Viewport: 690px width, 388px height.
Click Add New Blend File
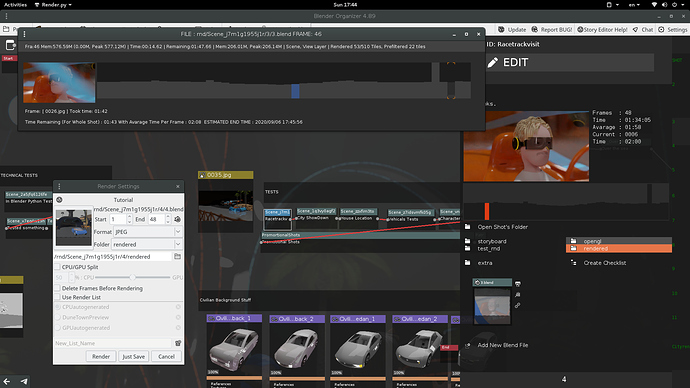click(x=503, y=345)
